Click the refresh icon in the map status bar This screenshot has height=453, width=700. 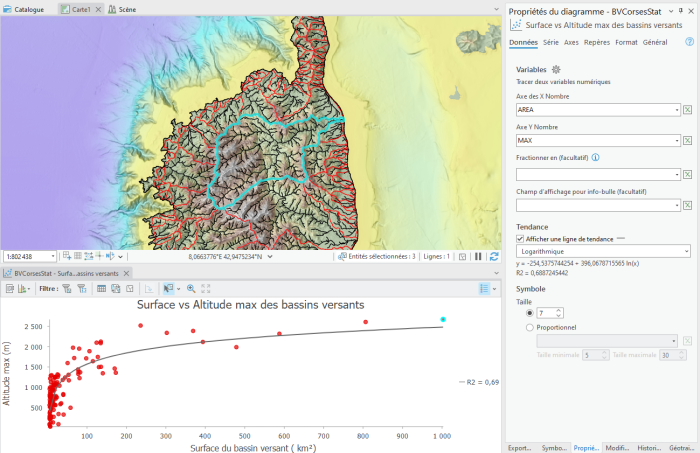click(x=492, y=256)
